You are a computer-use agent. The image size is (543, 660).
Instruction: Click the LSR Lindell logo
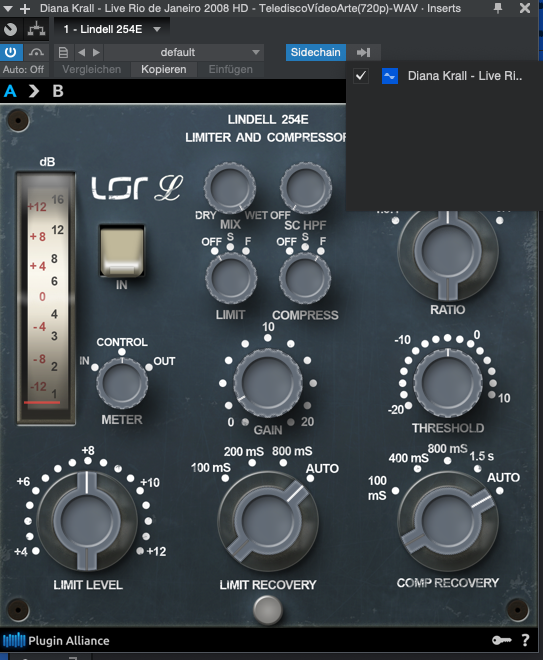137,188
